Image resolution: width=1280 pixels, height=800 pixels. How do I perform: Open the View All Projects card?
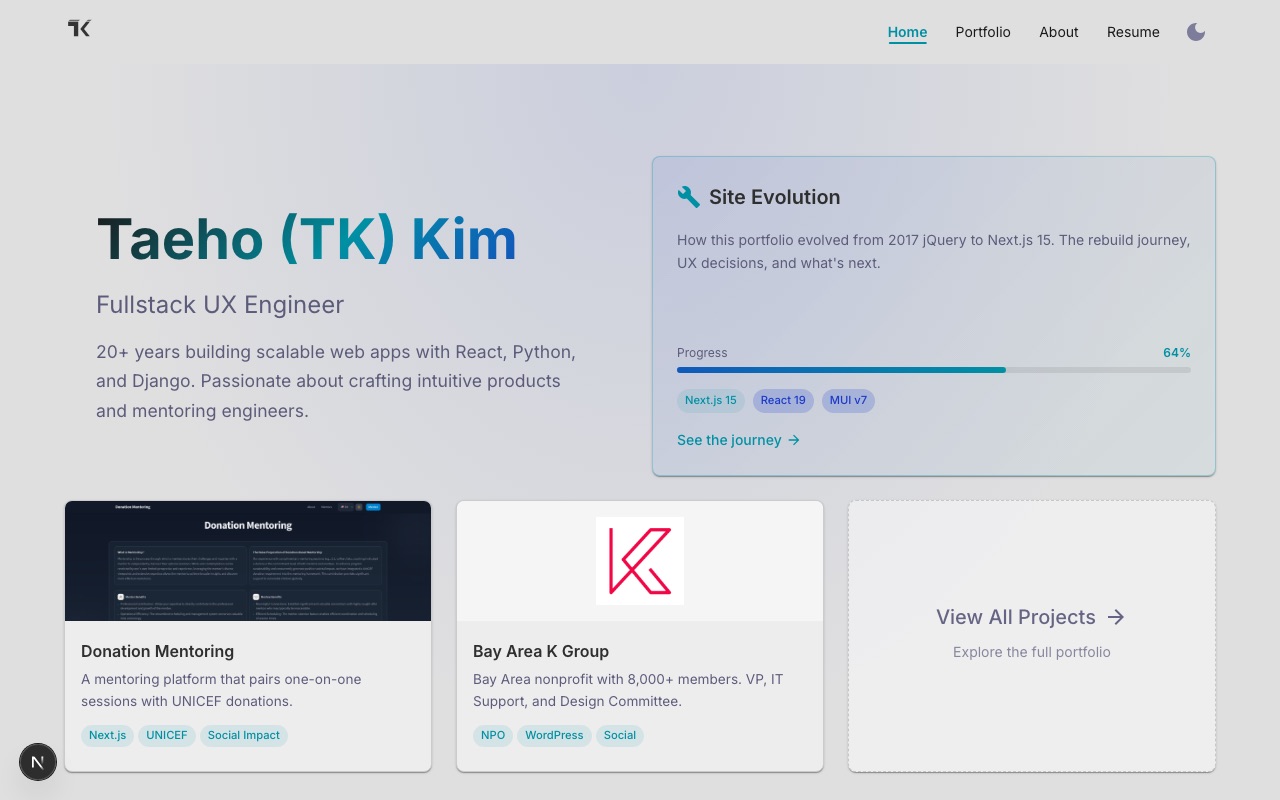coord(1032,636)
